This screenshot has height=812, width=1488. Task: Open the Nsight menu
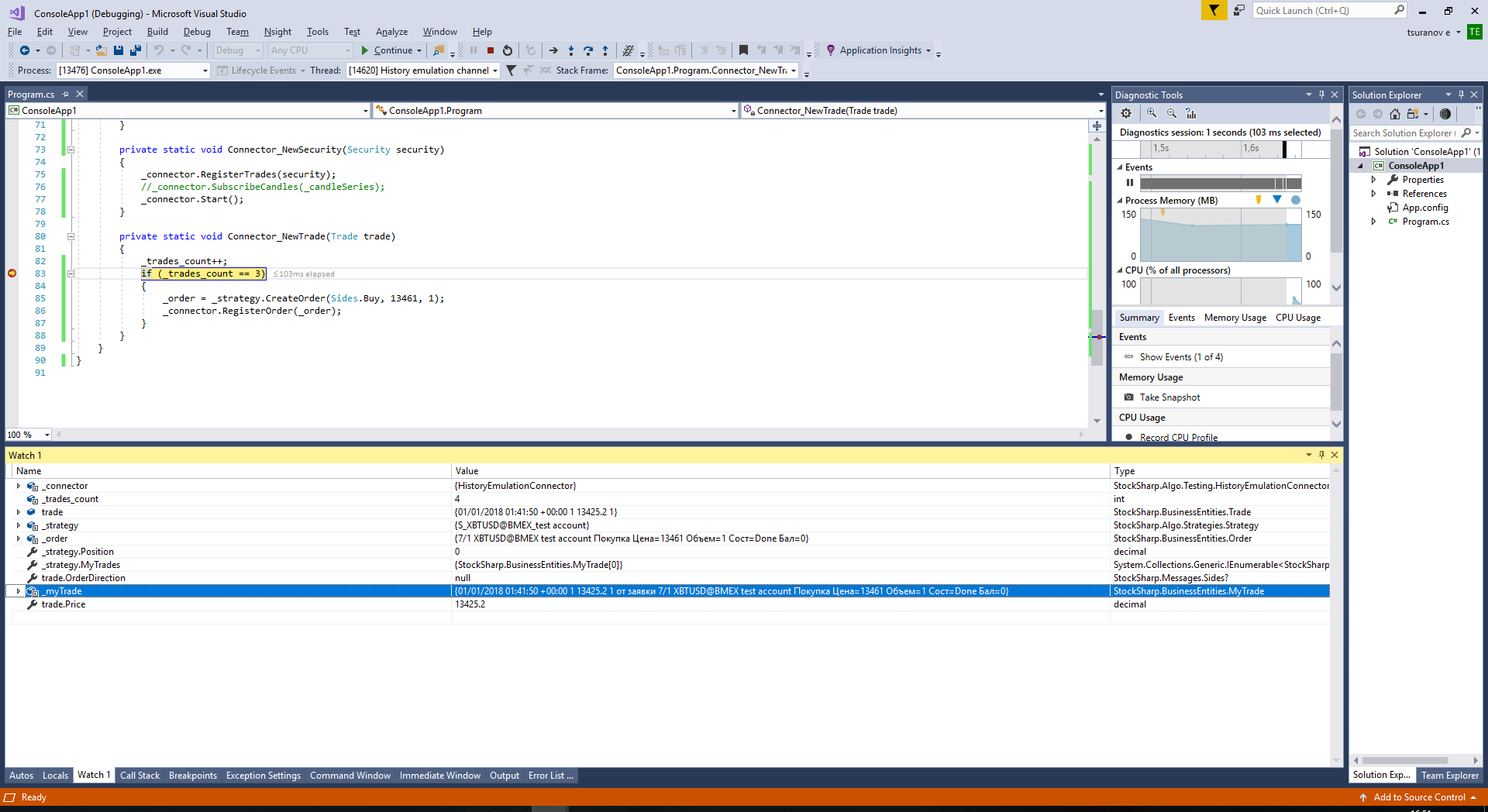[x=277, y=32]
